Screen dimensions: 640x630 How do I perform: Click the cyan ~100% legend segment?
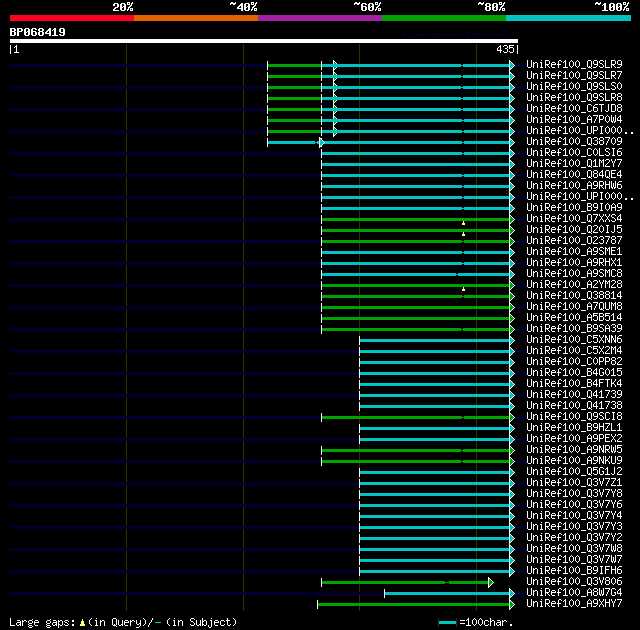click(569, 18)
